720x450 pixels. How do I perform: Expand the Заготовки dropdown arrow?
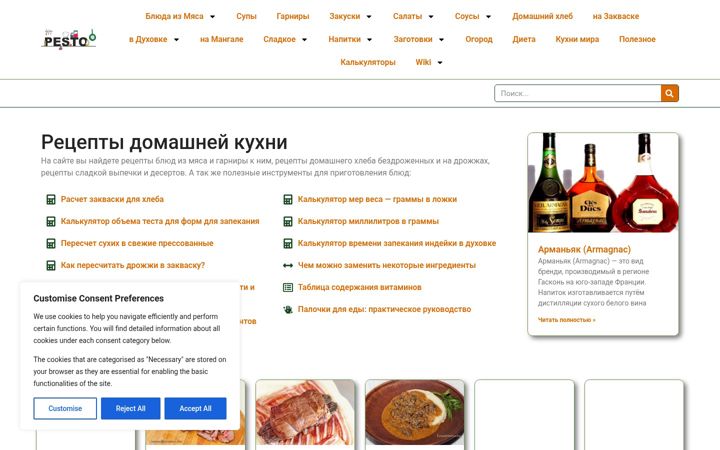coord(441,39)
